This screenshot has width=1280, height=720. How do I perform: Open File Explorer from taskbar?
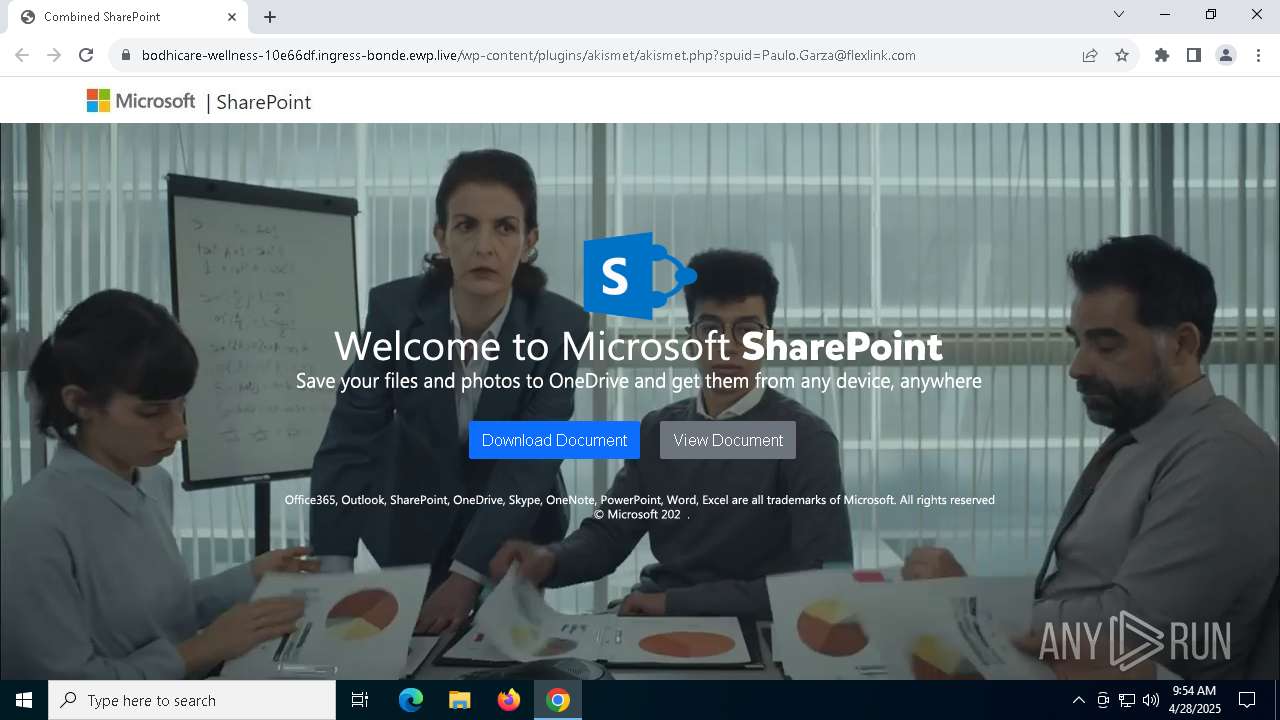460,700
